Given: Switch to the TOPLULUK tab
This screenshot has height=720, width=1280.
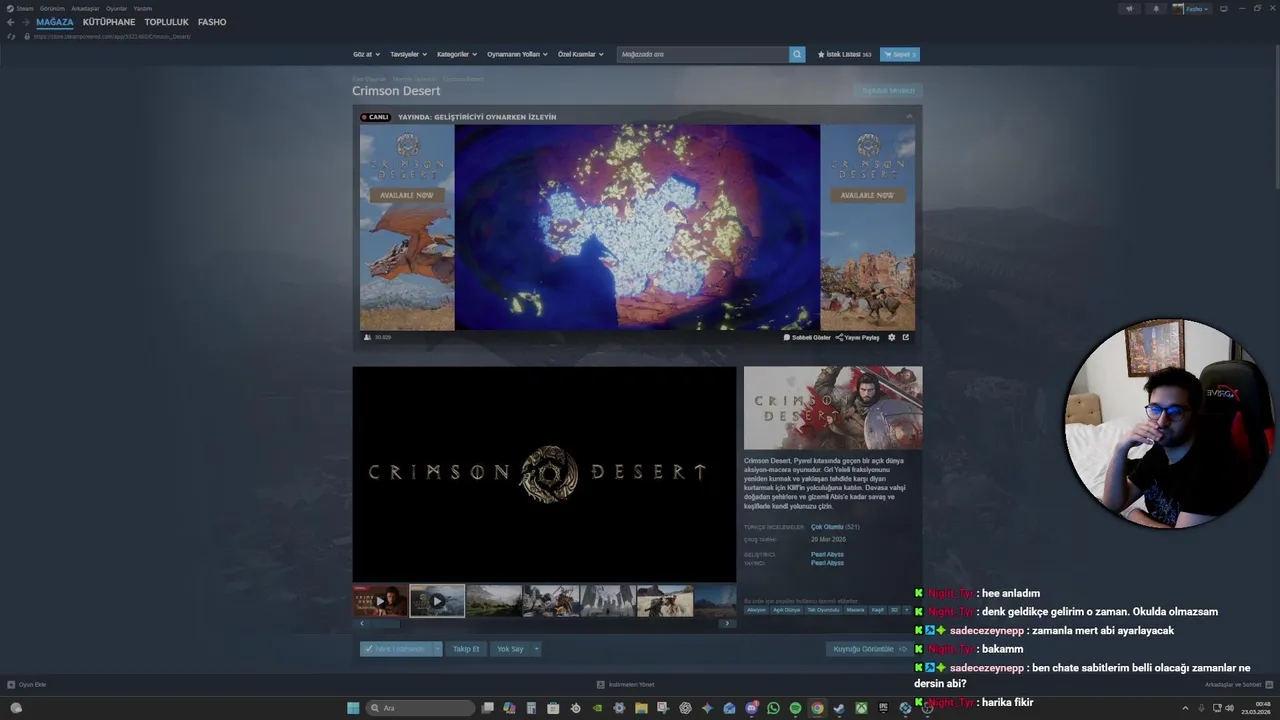Looking at the screenshot, I should coord(166,22).
